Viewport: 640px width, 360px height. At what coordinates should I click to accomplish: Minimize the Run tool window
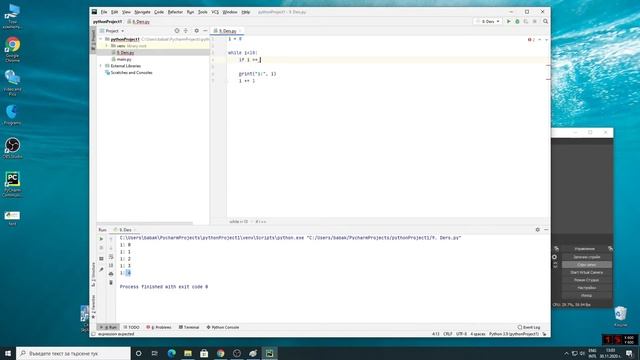click(x=546, y=230)
